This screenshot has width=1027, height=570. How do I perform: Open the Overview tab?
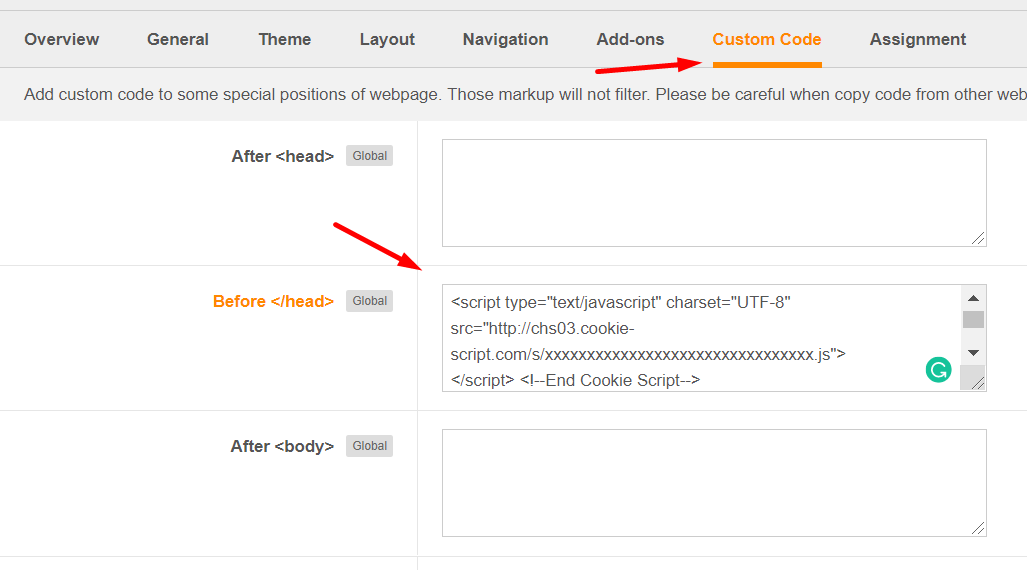pos(62,39)
